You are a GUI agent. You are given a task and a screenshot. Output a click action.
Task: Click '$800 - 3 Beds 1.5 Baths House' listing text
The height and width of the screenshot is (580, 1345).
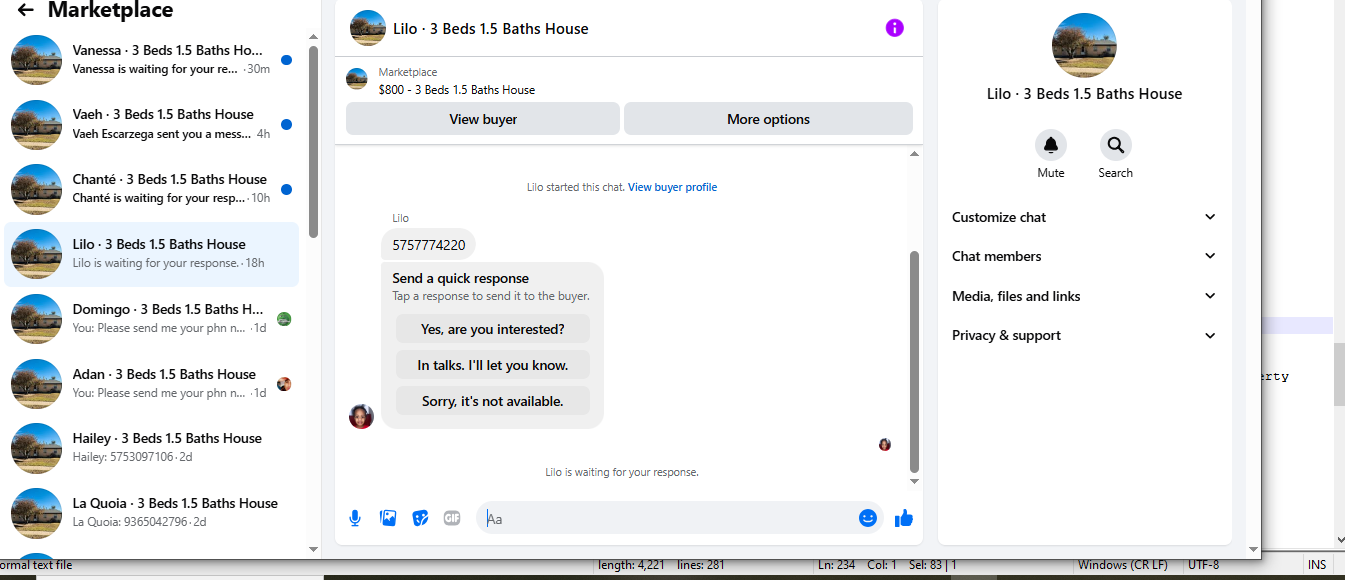pyautogui.click(x=457, y=90)
